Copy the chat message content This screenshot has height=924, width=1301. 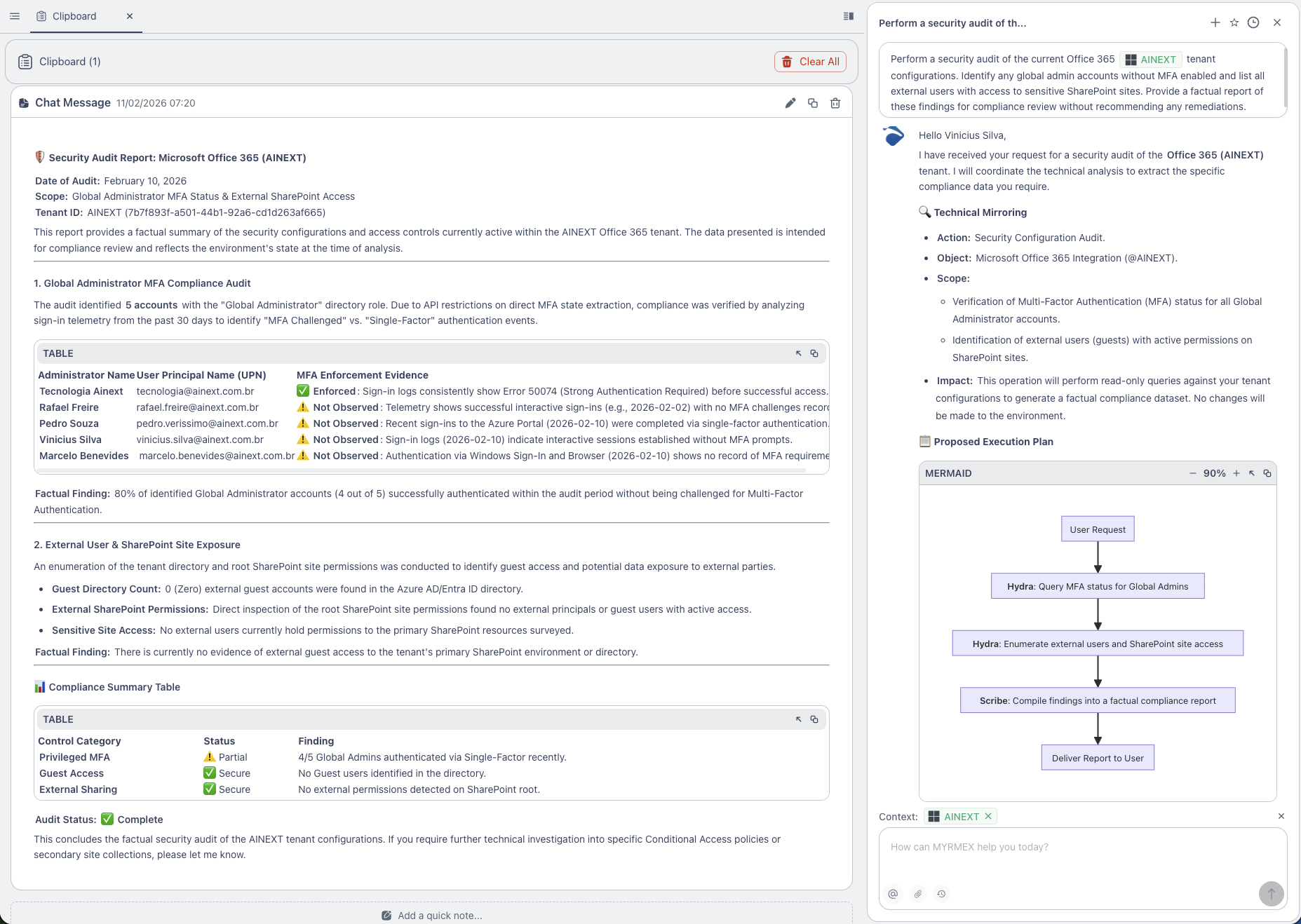pyautogui.click(x=813, y=102)
